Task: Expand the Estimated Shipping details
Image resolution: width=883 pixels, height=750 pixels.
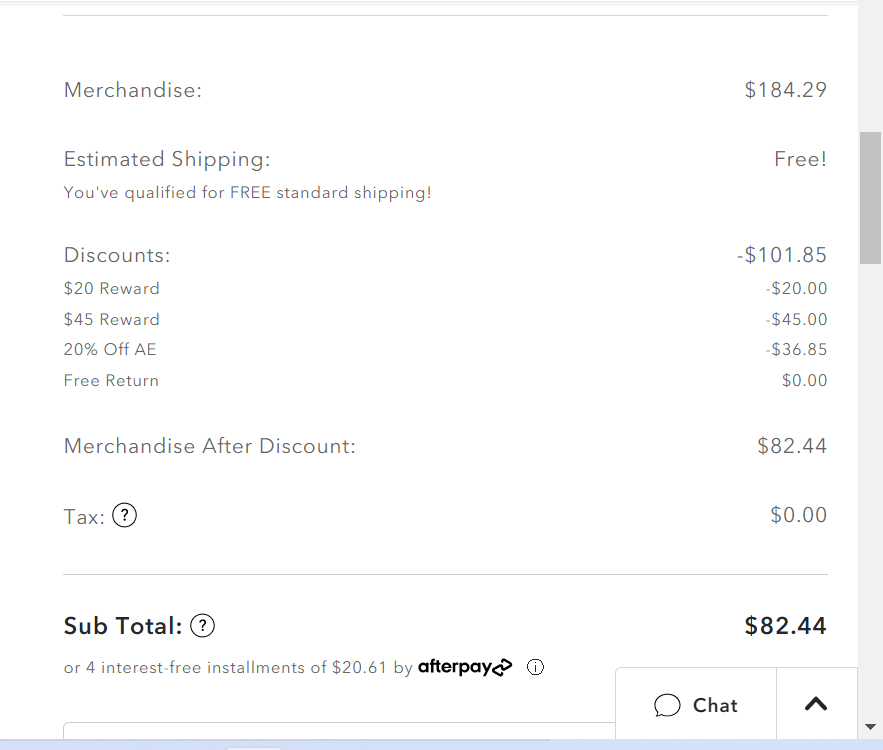Action: click(167, 158)
